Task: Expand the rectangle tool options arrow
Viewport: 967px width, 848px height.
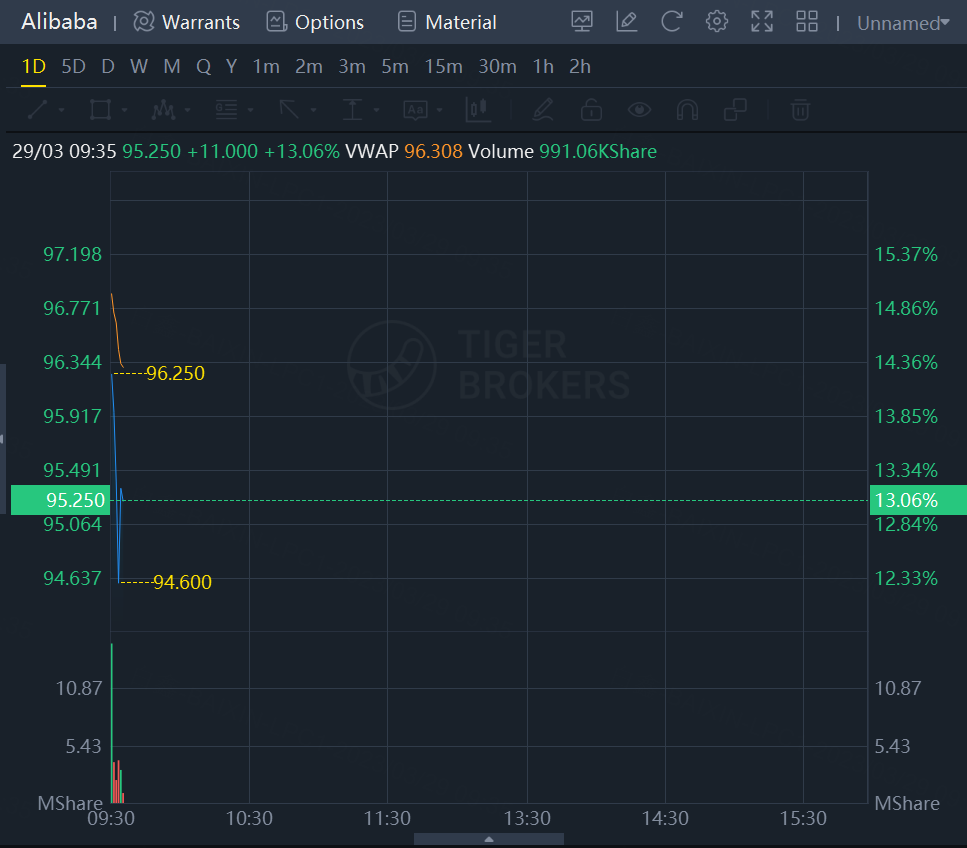Action: 125,110
